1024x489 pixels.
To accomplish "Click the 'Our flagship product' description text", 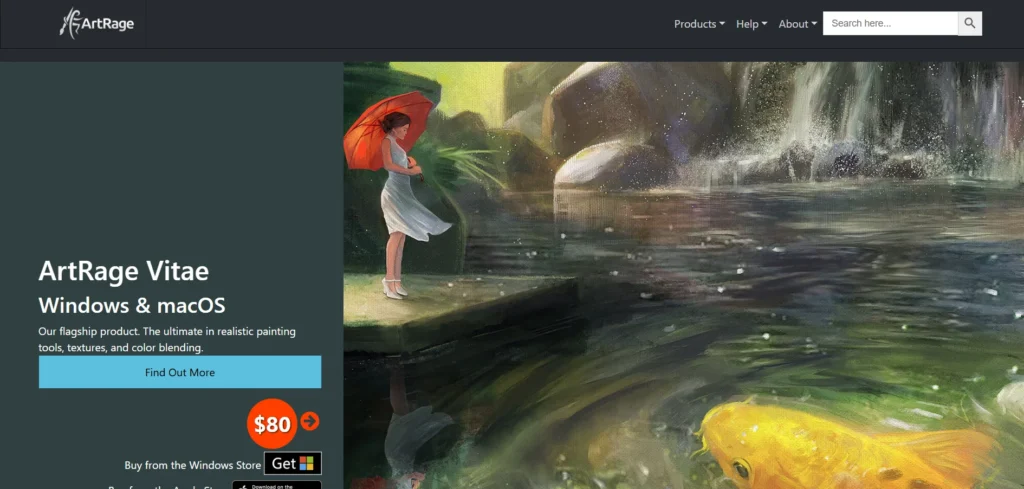I will (x=167, y=339).
